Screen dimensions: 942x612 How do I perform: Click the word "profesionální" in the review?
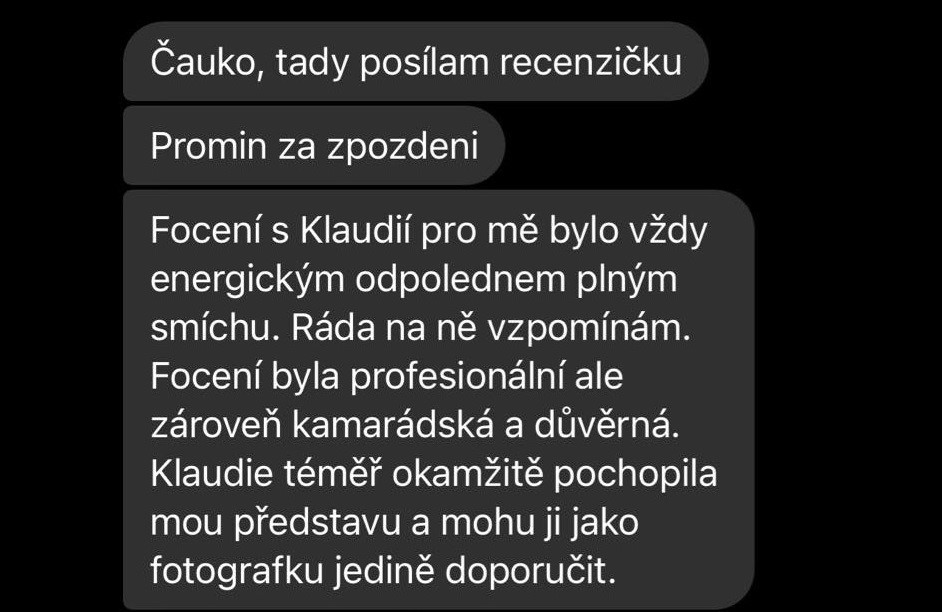[x=458, y=377]
